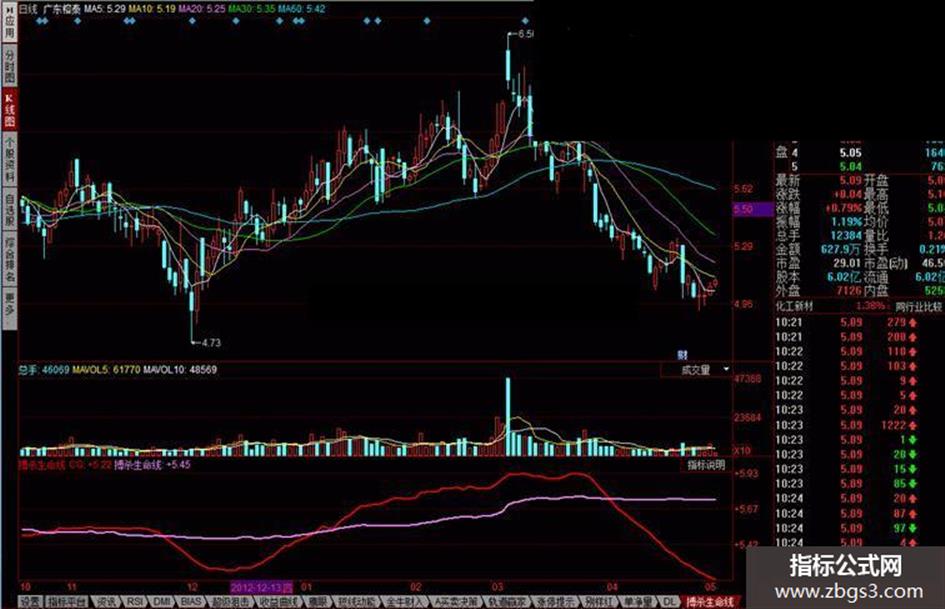Select the 10:23 tick row with 1222 volume
The height and width of the screenshot is (609, 945).
point(846,425)
